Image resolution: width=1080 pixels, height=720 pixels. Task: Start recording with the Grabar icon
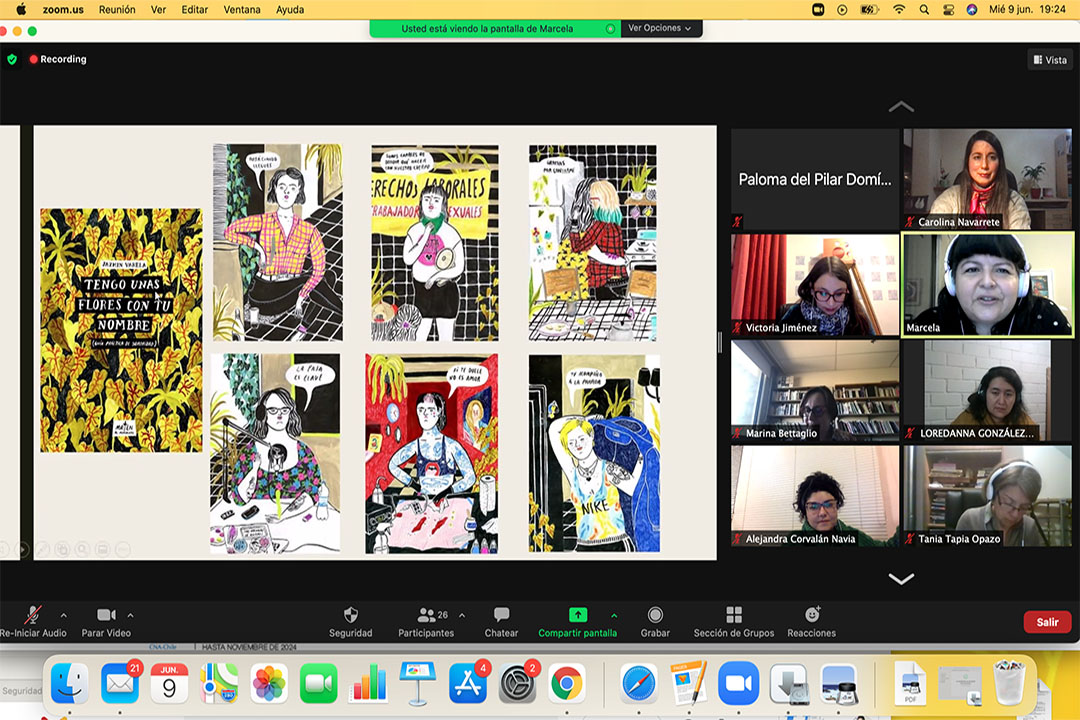655,616
